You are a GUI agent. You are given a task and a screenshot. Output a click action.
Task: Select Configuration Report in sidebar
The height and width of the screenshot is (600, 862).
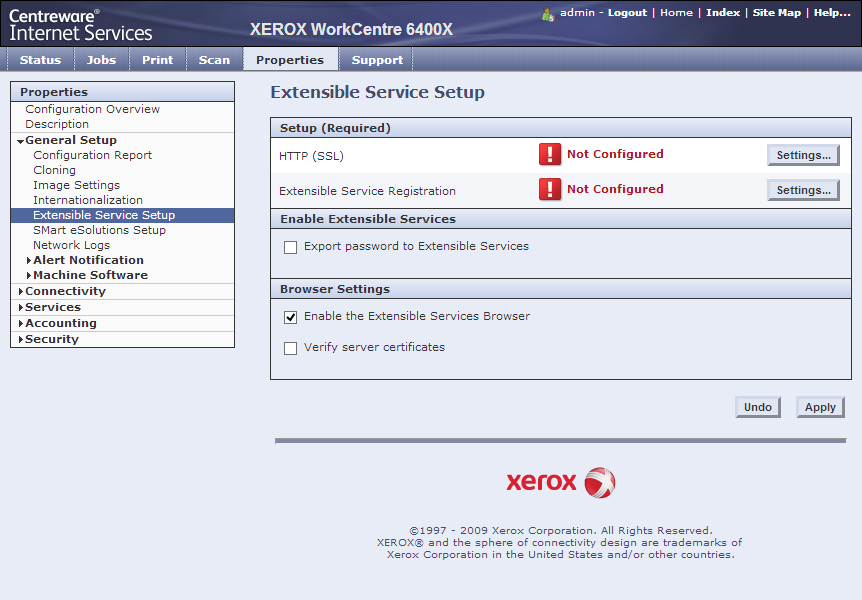[92, 155]
